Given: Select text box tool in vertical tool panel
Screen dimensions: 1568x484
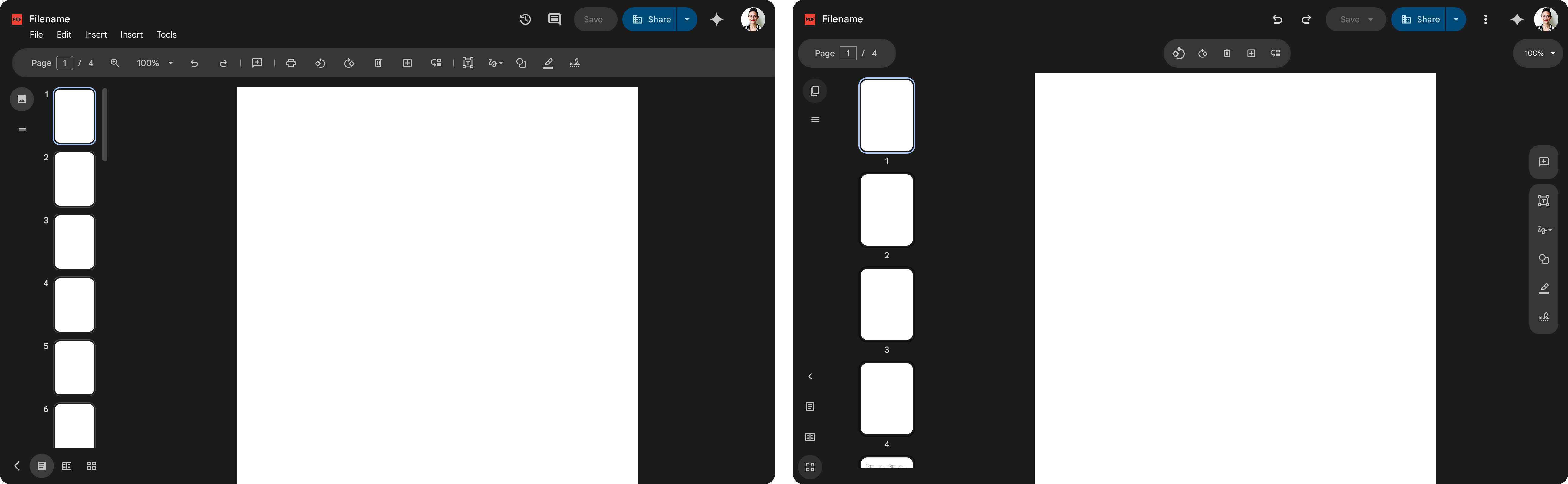Looking at the screenshot, I should pyautogui.click(x=1544, y=201).
